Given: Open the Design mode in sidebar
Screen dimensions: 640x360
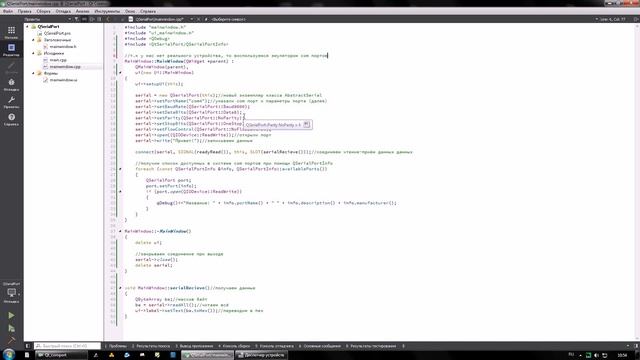Looking at the screenshot, I should pos(11,67).
